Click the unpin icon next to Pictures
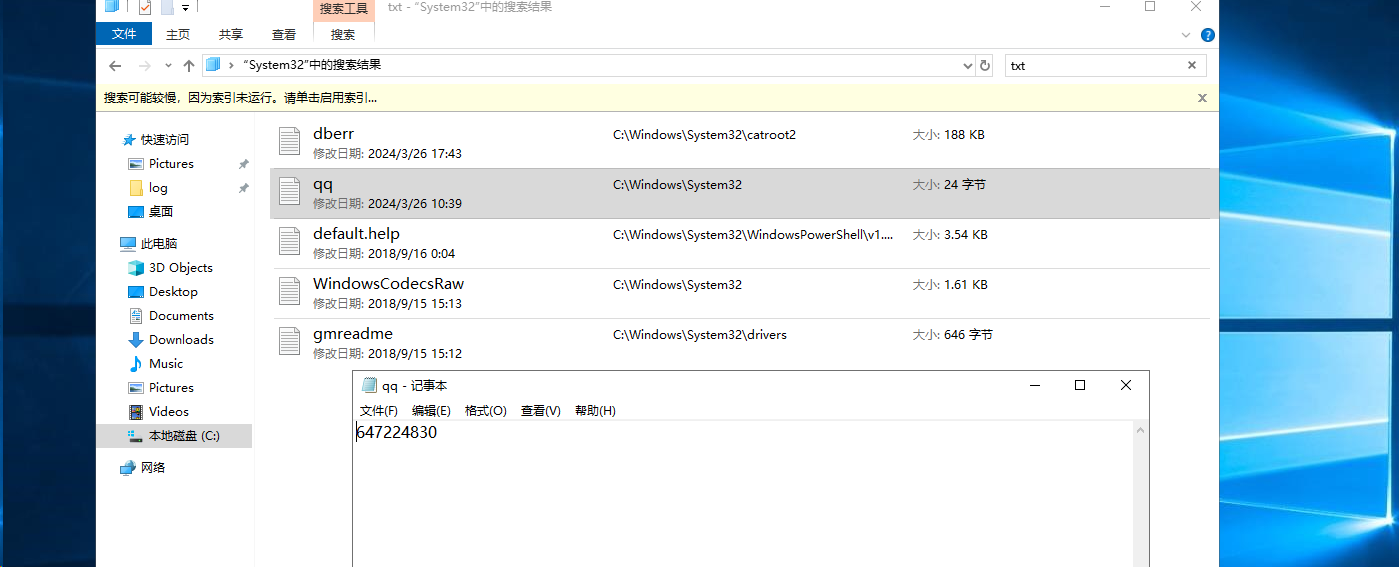The image size is (1399, 567). (x=243, y=164)
